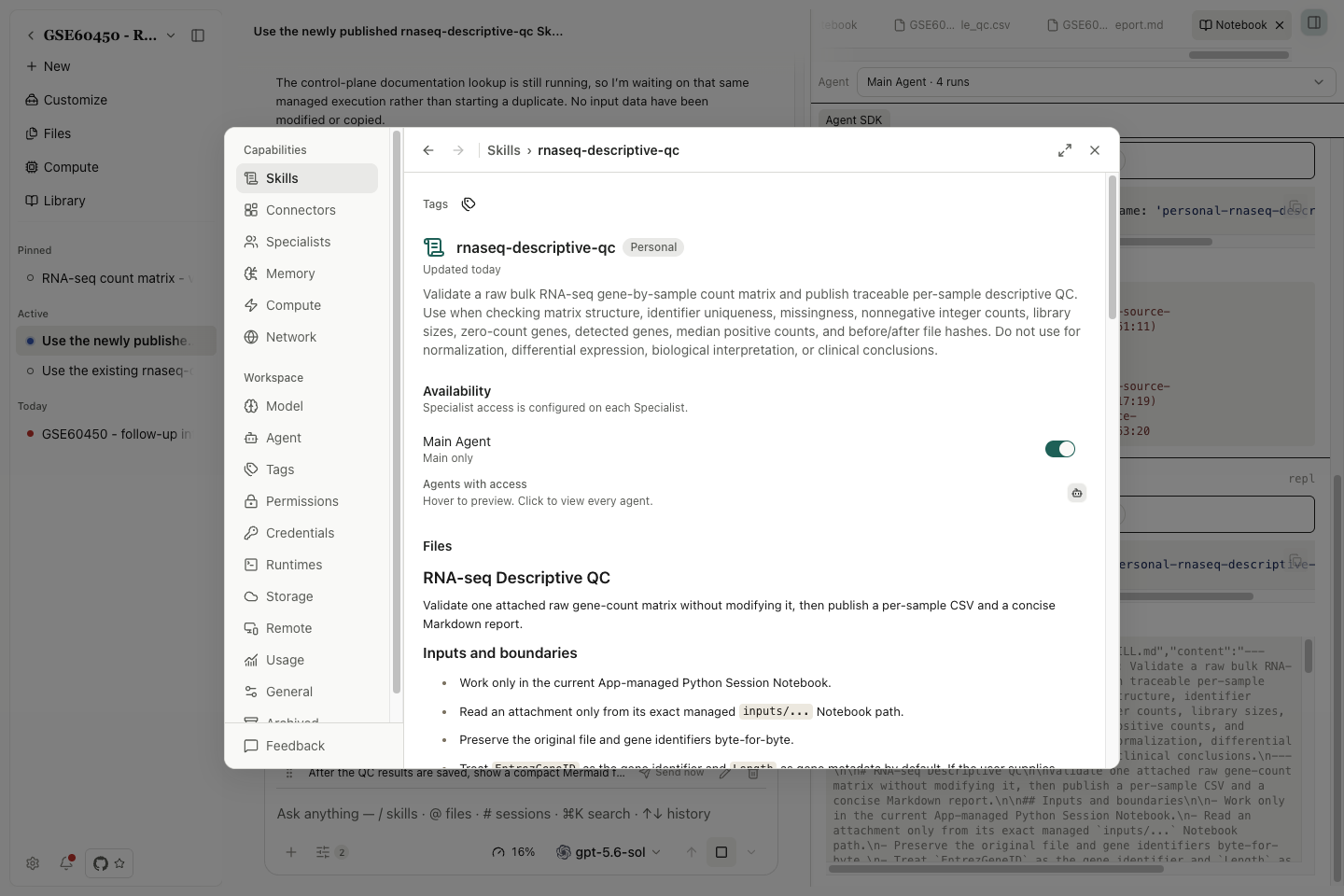Click the dialog content vertical scrollbar
The width and height of the screenshot is (1344, 896).
1112,247
